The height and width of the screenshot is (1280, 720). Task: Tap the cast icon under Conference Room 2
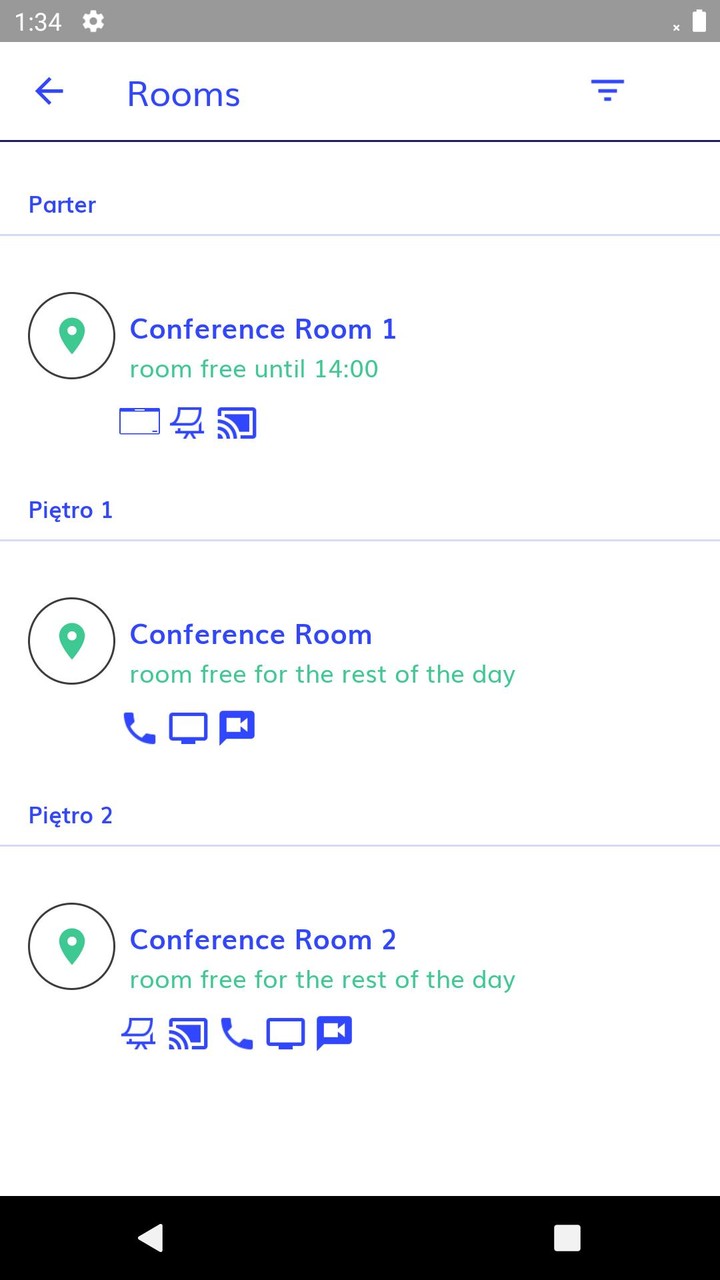[188, 1034]
